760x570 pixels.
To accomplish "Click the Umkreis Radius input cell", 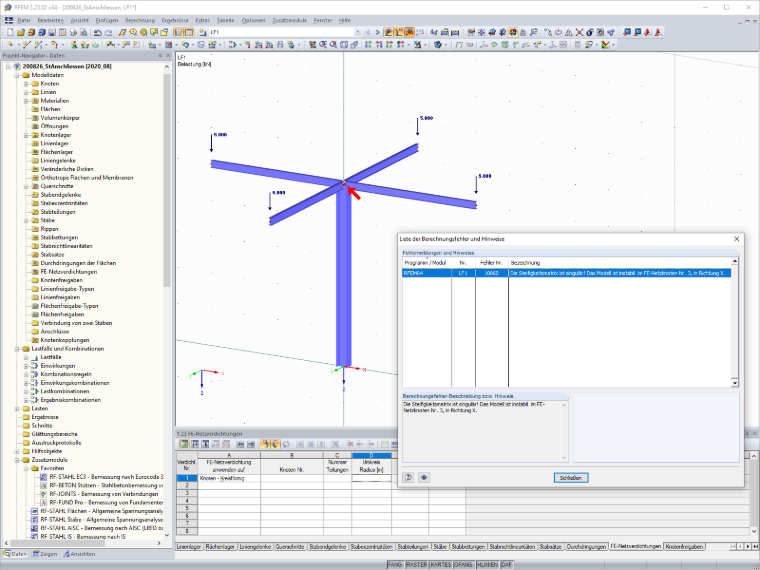I will 371,478.
